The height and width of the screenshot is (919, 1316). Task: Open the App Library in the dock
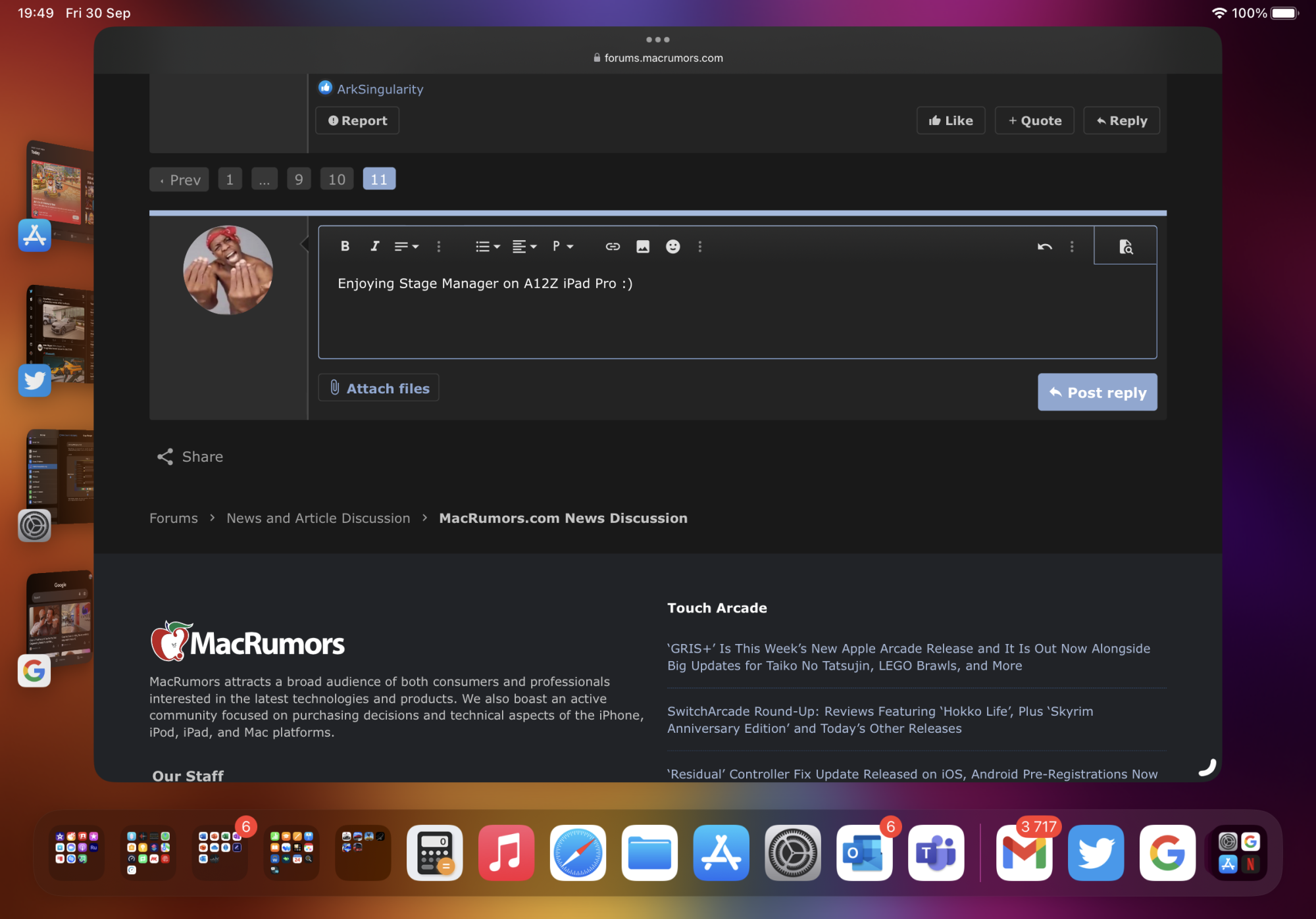1240,853
